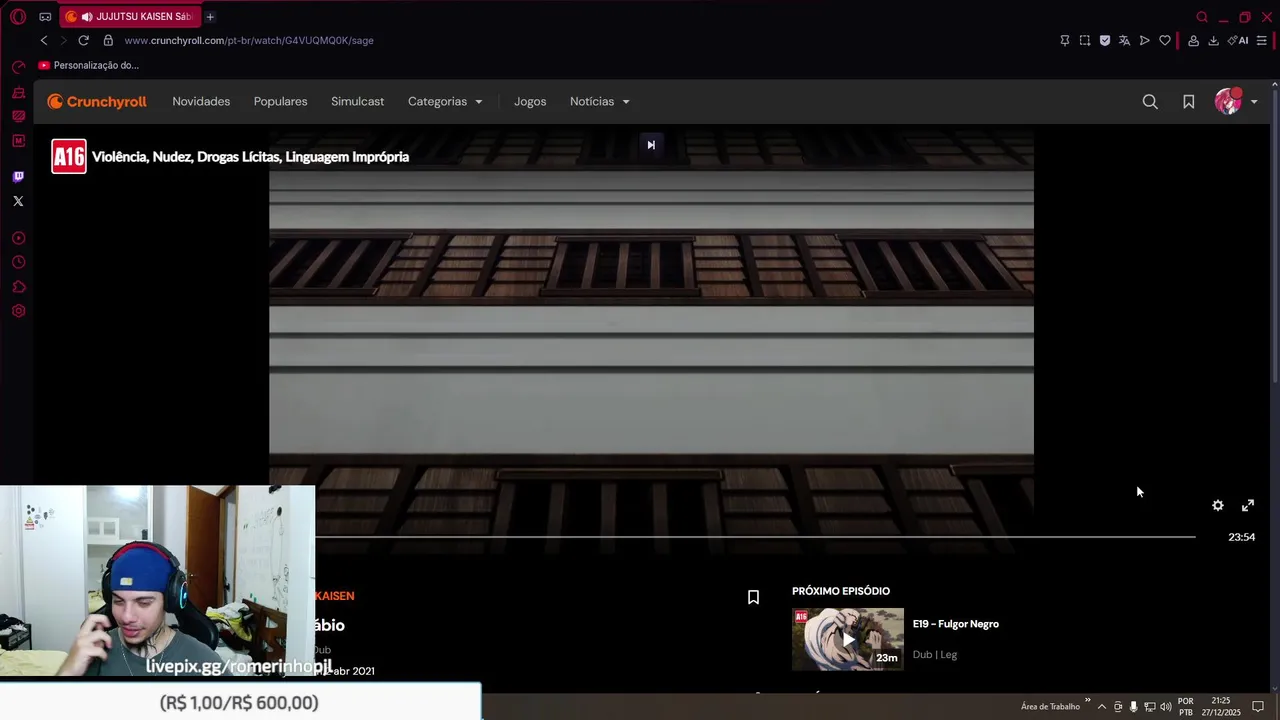Toggle the ad blocker shield
Image resolution: width=1280 pixels, height=720 pixels.
(1105, 40)
